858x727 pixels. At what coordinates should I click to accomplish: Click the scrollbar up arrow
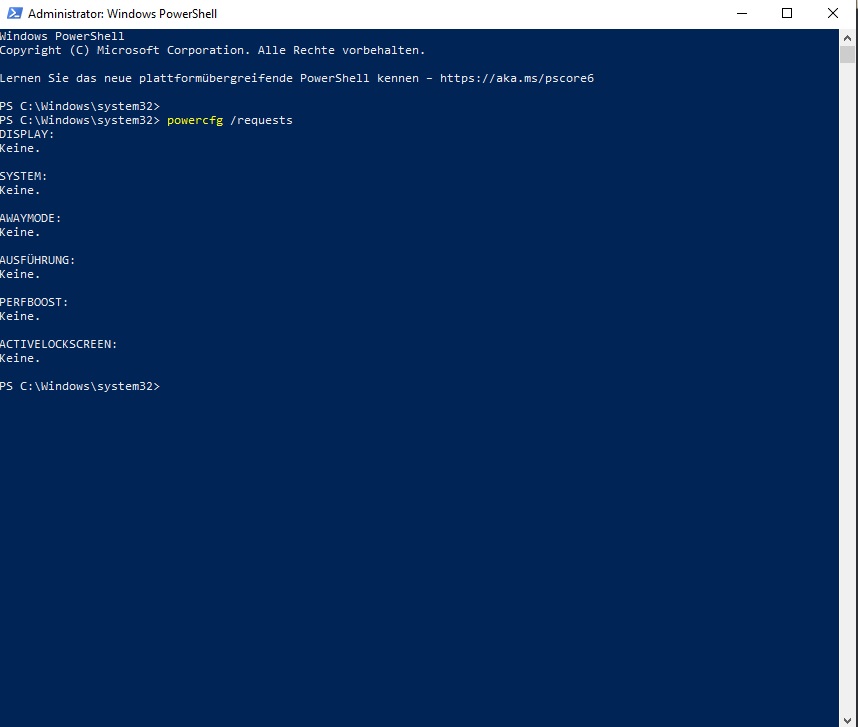pyautogui.click(x=847, y=38)
